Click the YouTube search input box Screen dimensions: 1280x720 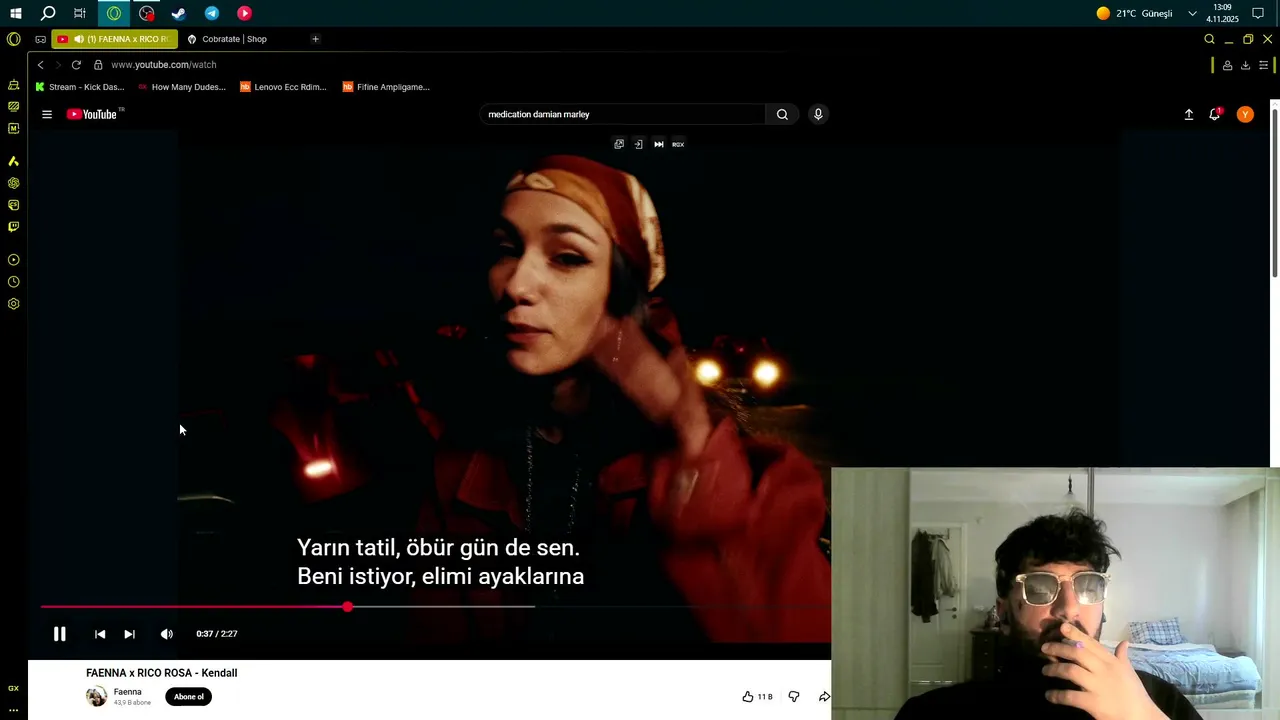[x=622, y=114]
